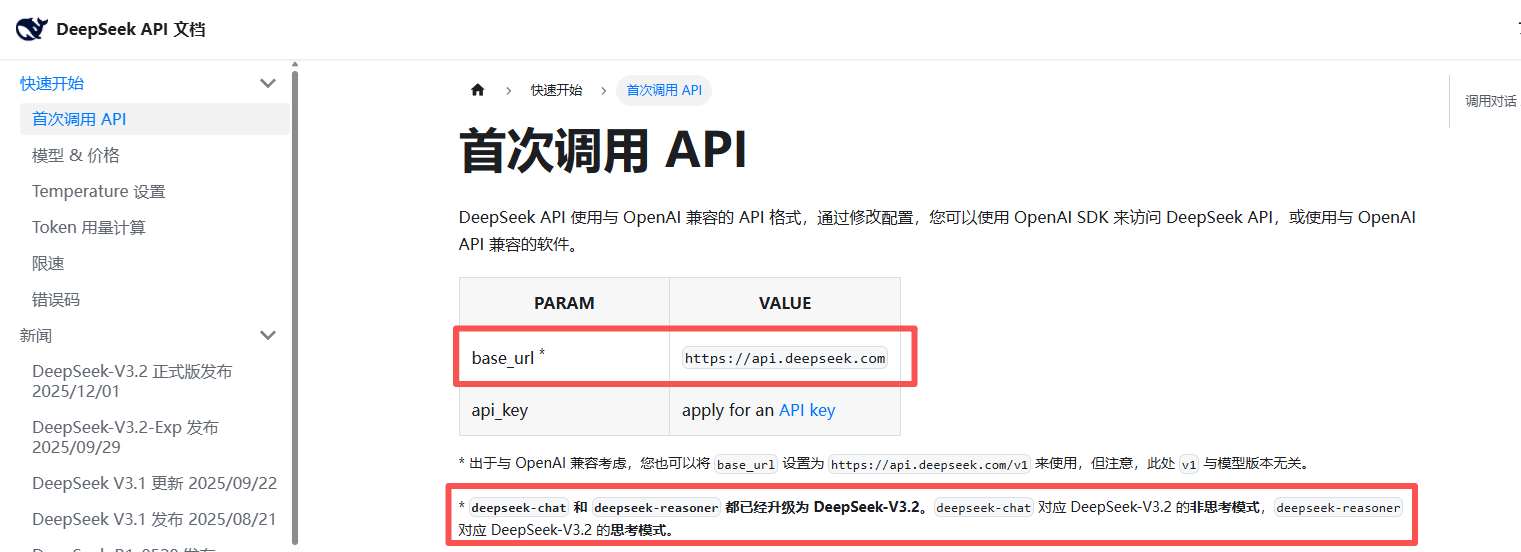Click the PARAM column header
Viewport: 1521px width, 552px height.
coord(565,303)
